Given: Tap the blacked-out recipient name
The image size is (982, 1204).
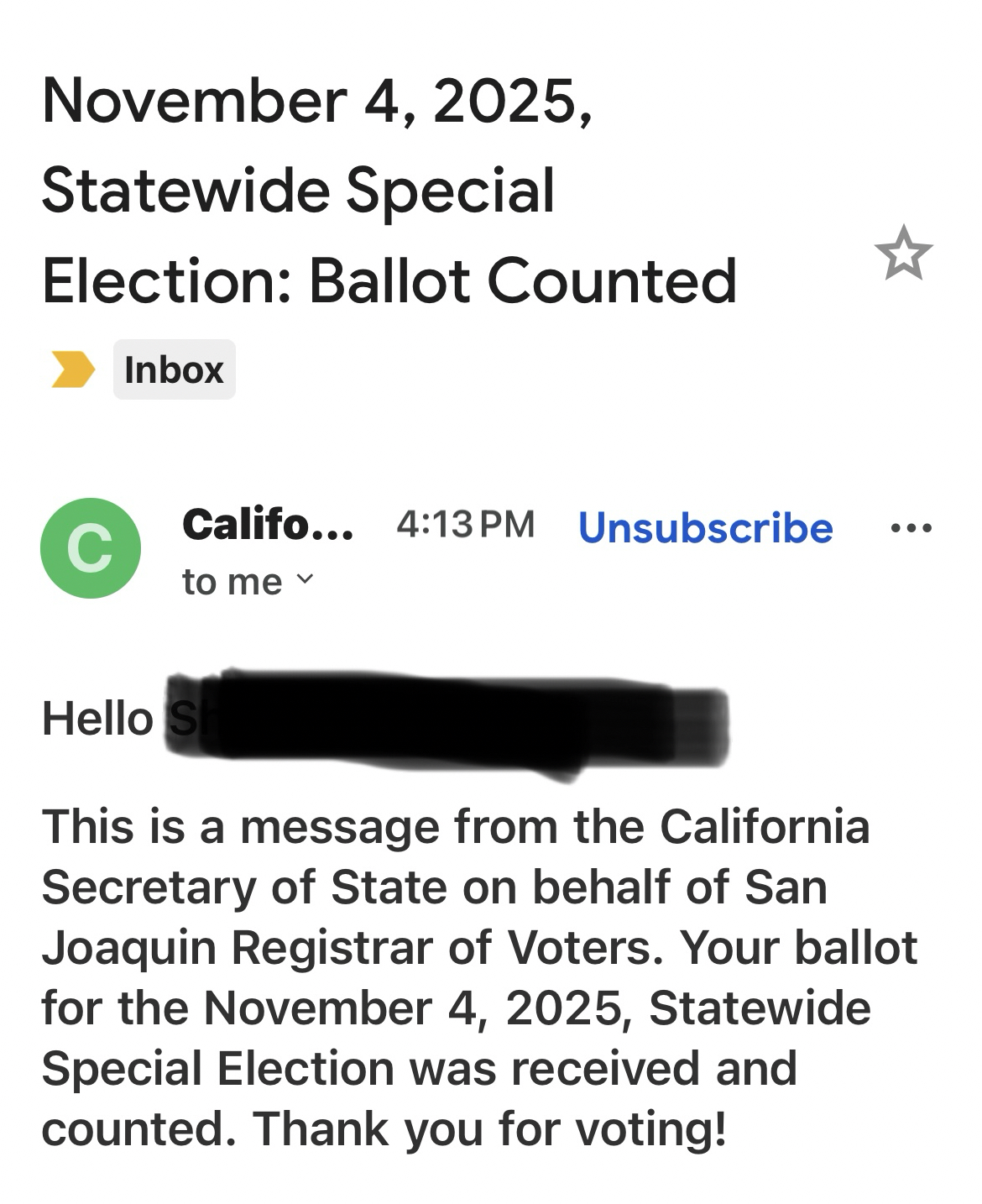Looking at the screenshot, I should click(445, 722).
